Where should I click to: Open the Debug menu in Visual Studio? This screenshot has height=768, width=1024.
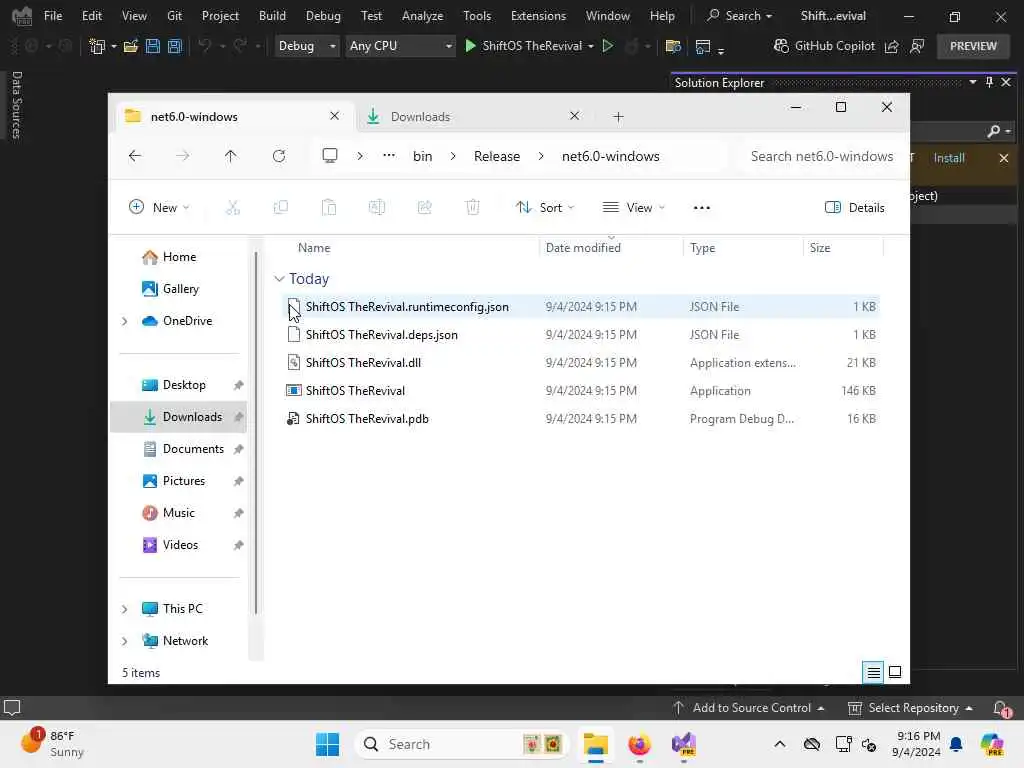click(323, 16)
